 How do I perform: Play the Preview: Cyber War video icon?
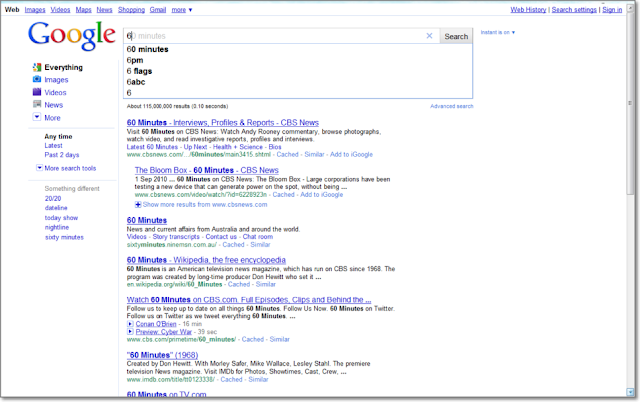tap(130, 331)
